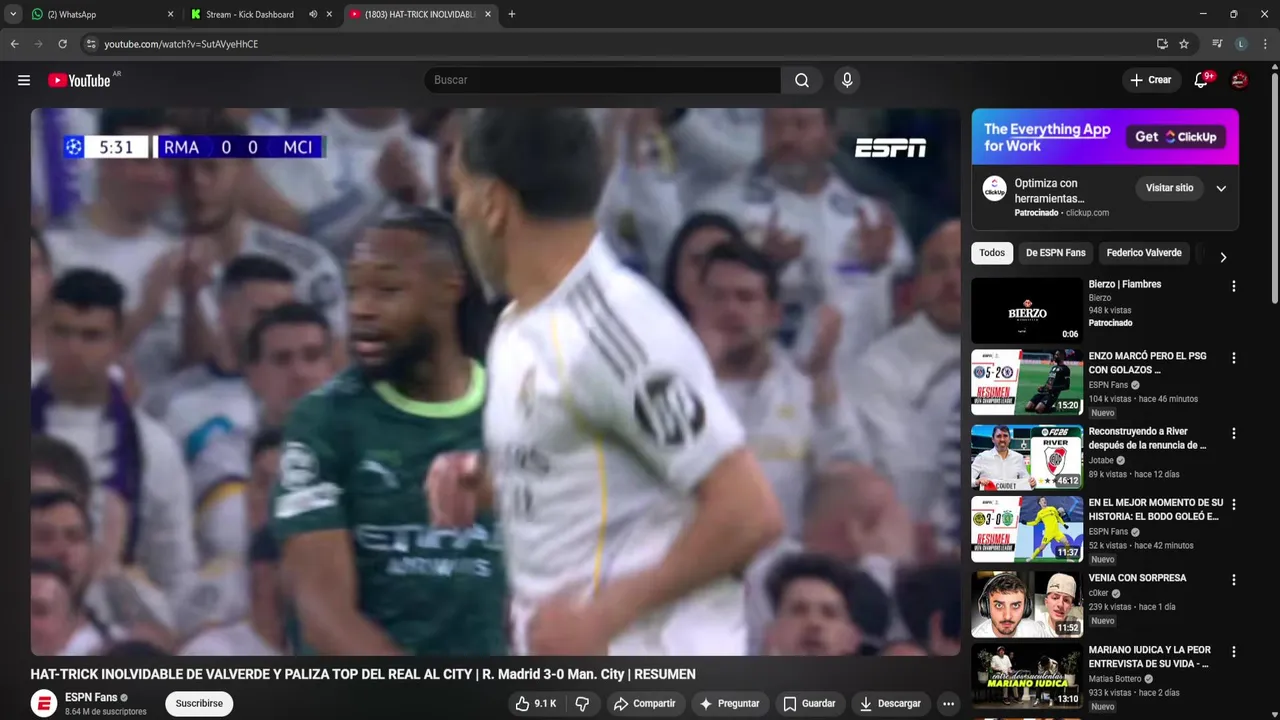Go to YouTube home via logo

pos(79,80)
